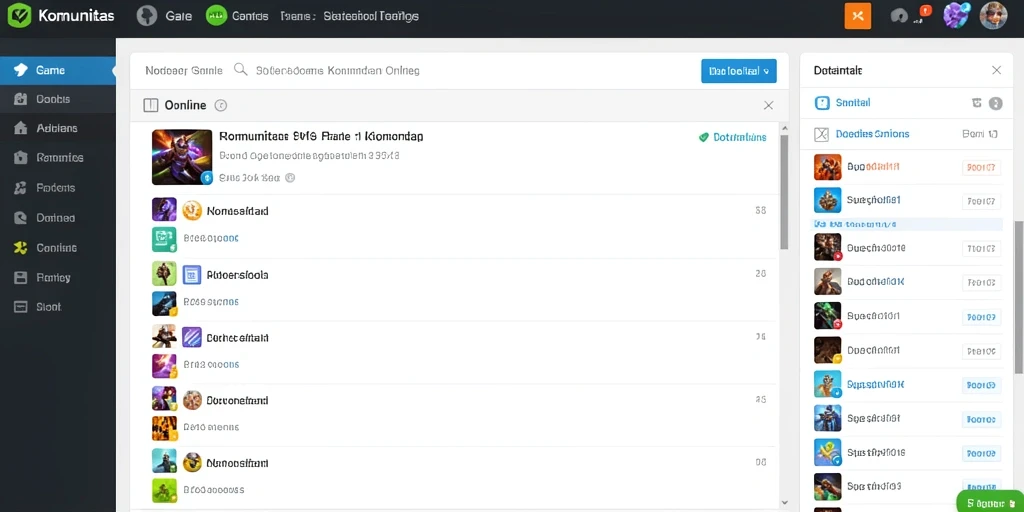
Task: Collapse the Oonline section with its X
Action: [x=769, y=105]
